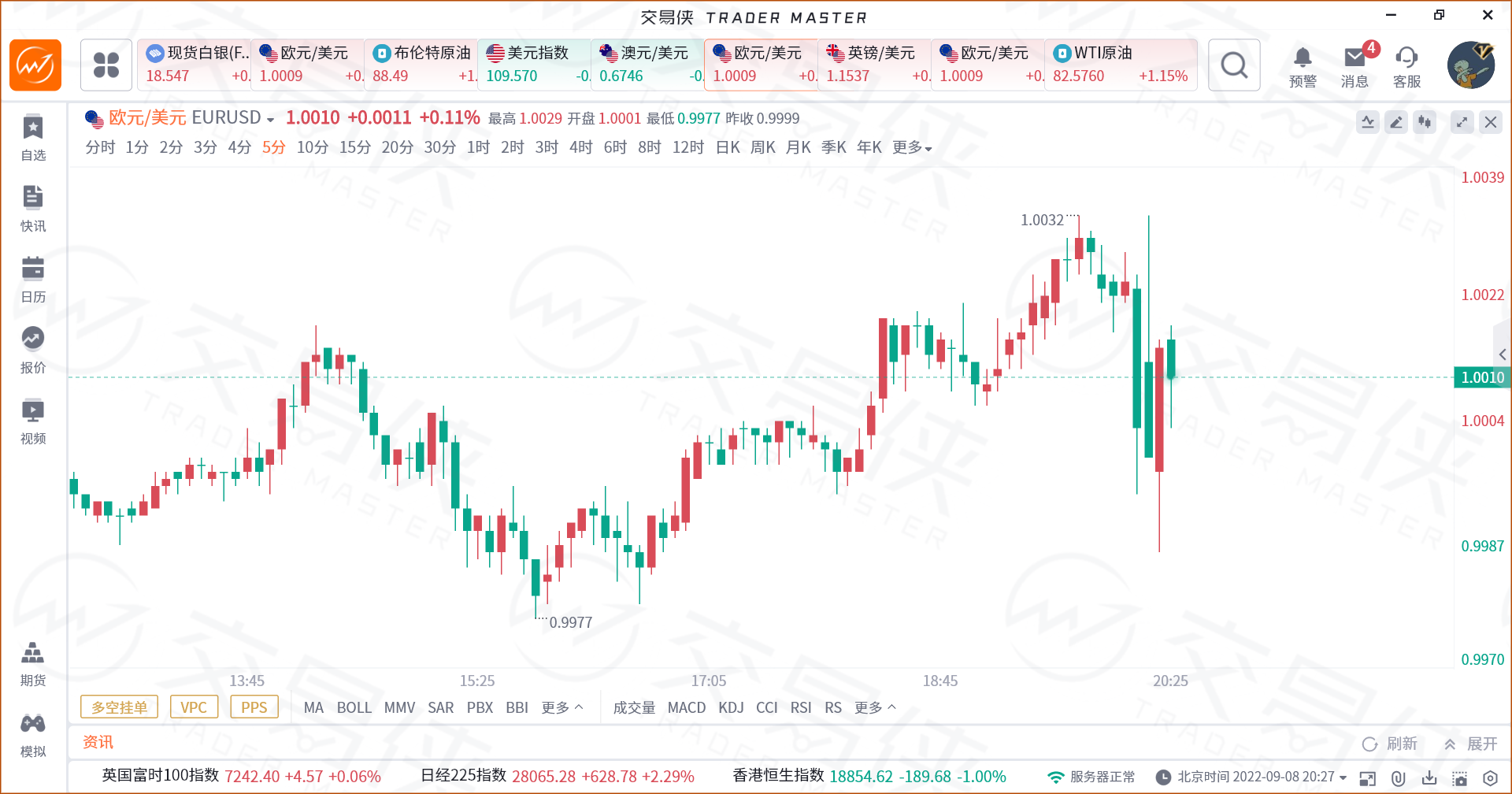Open the 消息 messages inbox

pyautogui.click(x=1354, y=65)
